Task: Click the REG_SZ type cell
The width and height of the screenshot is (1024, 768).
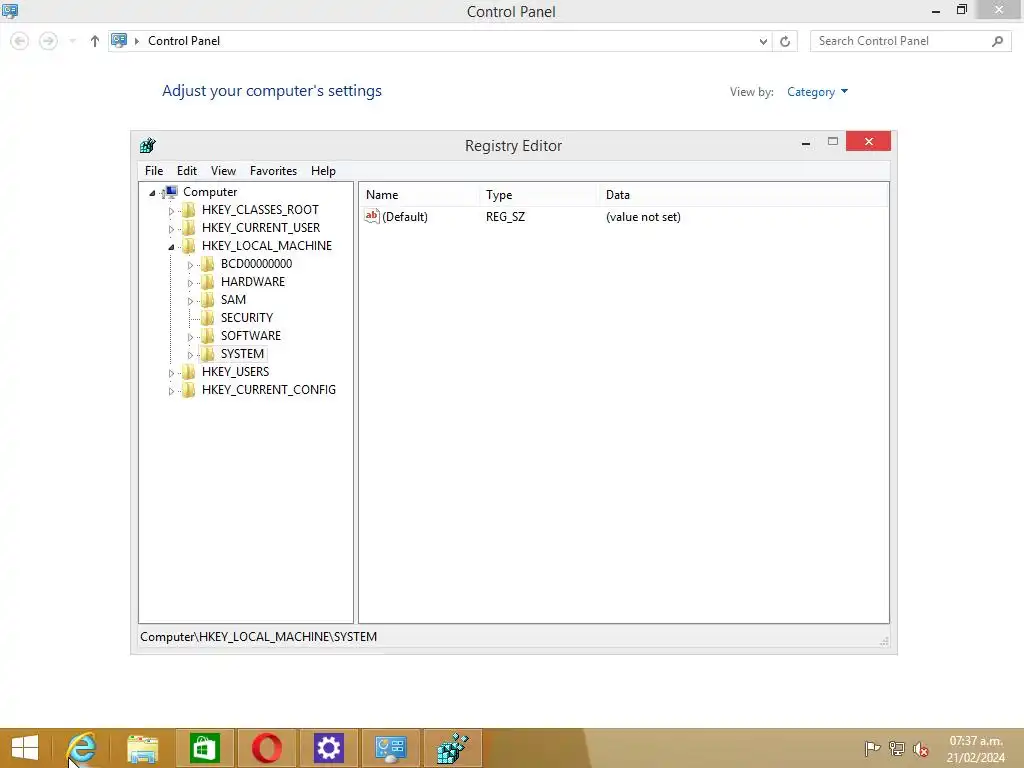Action: (x=505, y=217)
